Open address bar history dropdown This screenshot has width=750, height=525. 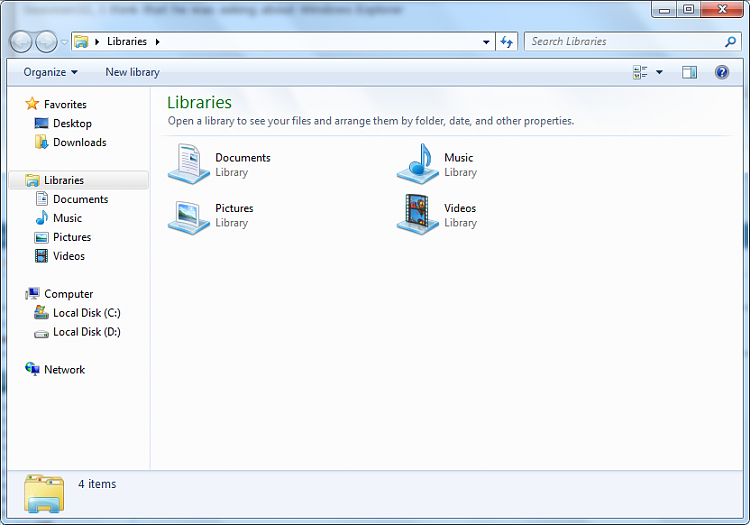pos(486,42)
